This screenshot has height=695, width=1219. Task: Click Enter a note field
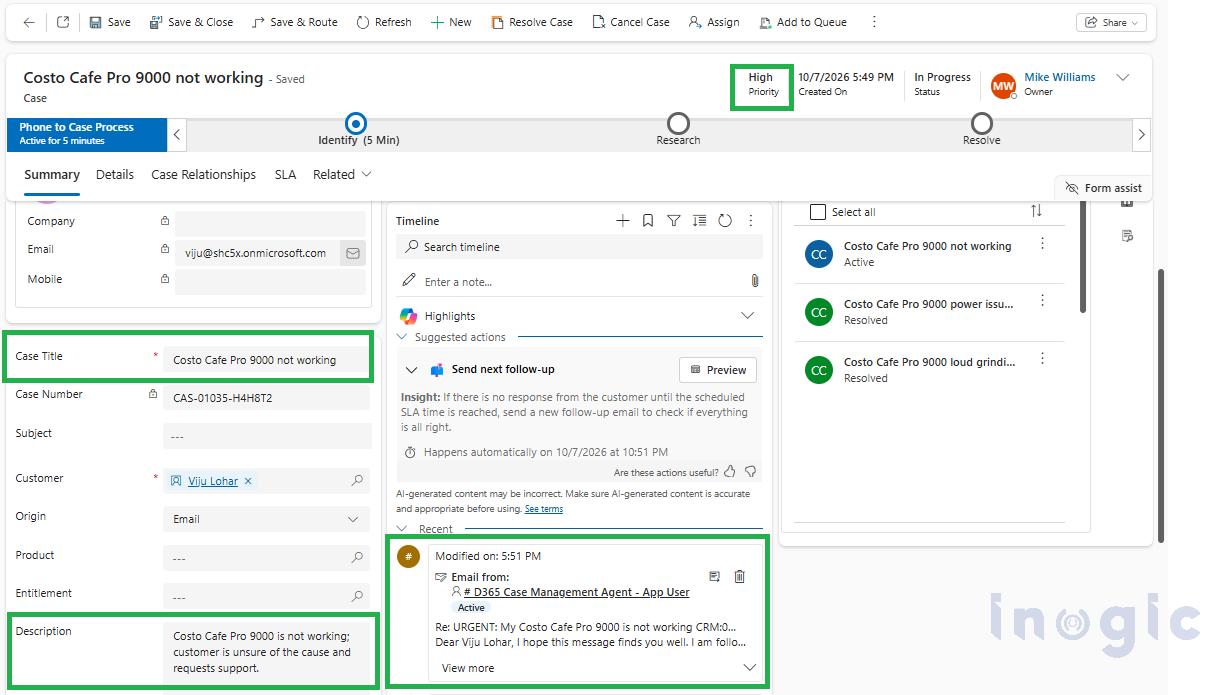click(570, 282)
